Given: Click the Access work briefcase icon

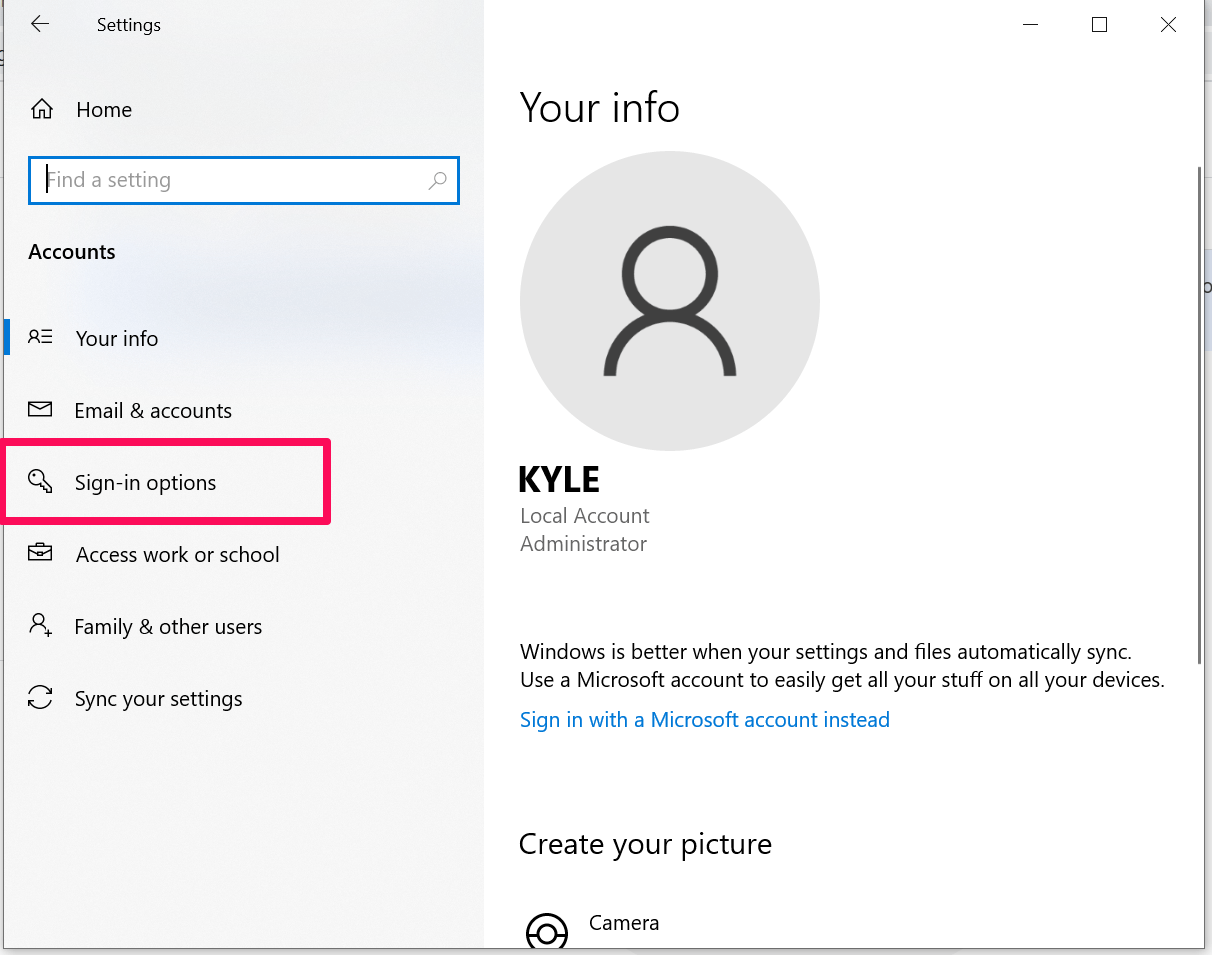Looking at the screenshot, I should point(40,554).
